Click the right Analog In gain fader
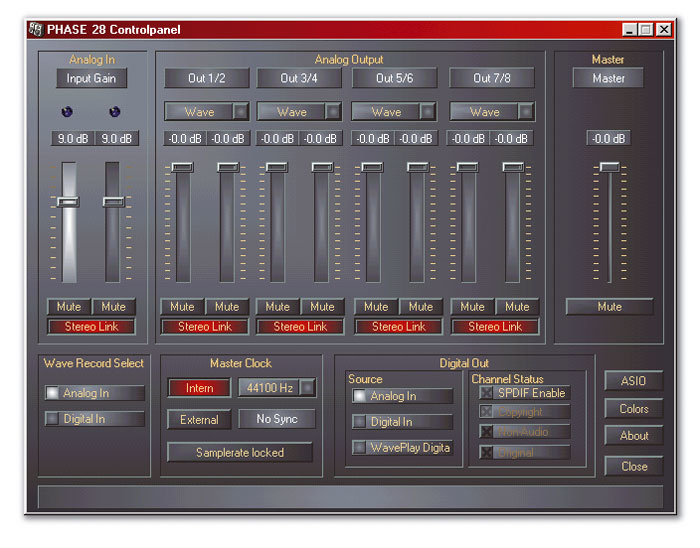Image resolution: width=700 pixels, height=548 pixels. (113, 202)
